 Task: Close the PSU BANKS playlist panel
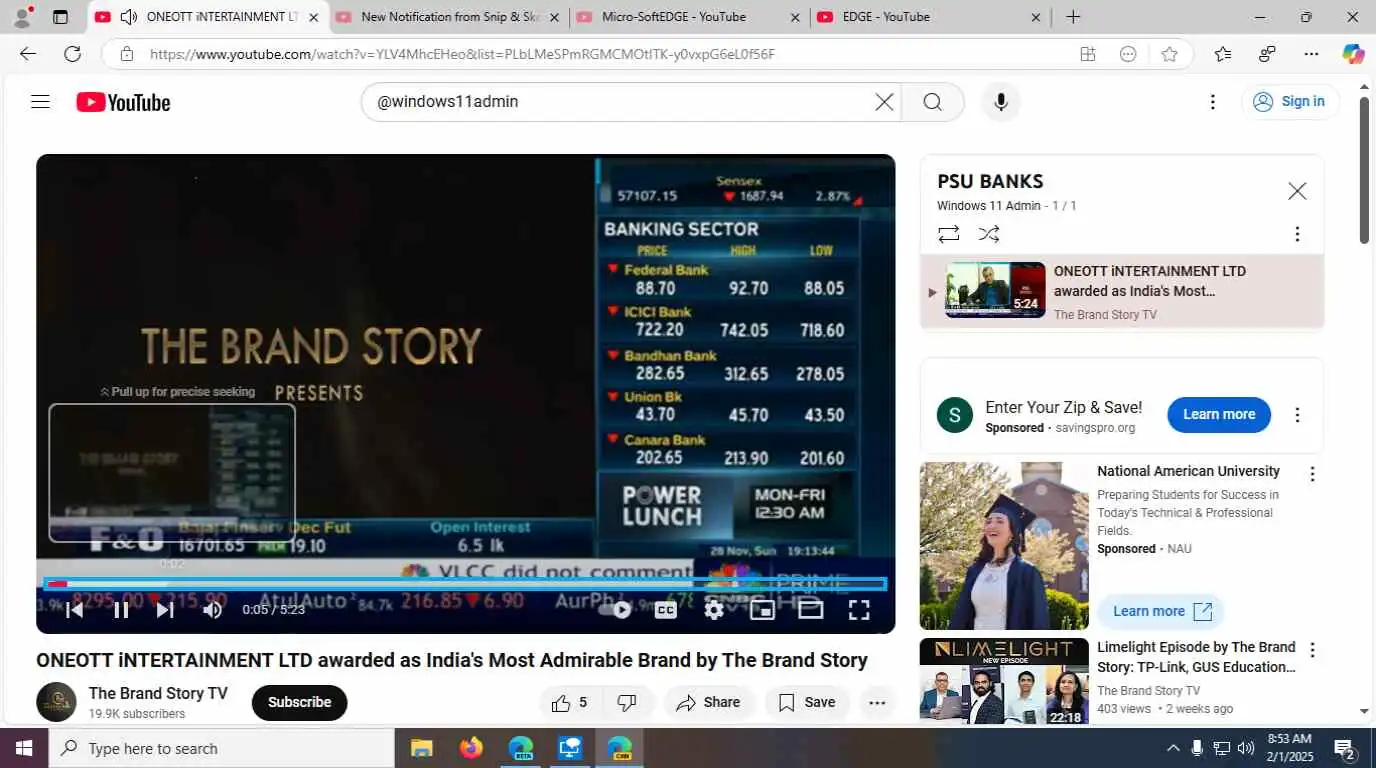click(1297, 191)
